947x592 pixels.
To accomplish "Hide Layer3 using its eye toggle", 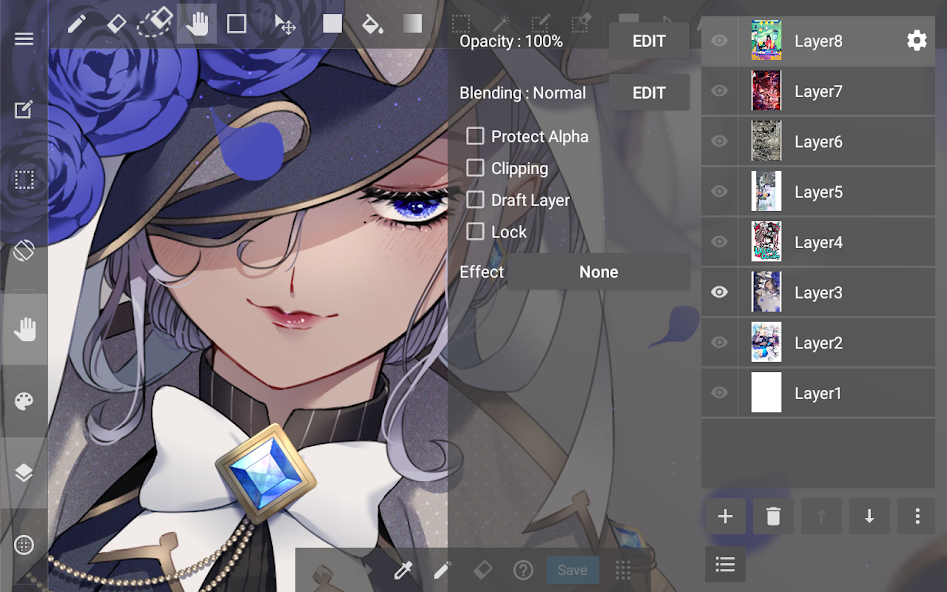I will (x=719, y=292).
